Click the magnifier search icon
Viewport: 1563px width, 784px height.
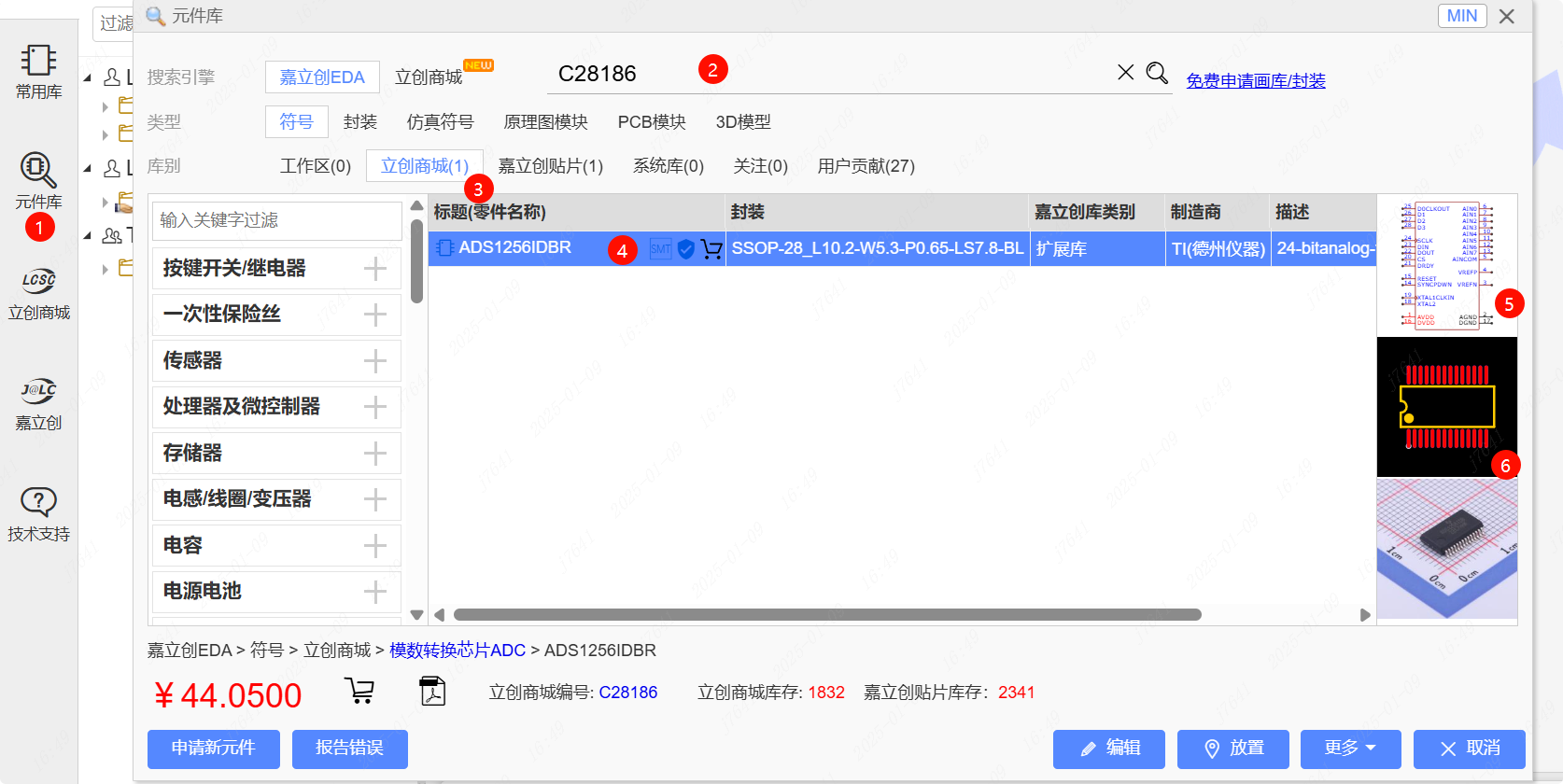(x=1157, y=73)
